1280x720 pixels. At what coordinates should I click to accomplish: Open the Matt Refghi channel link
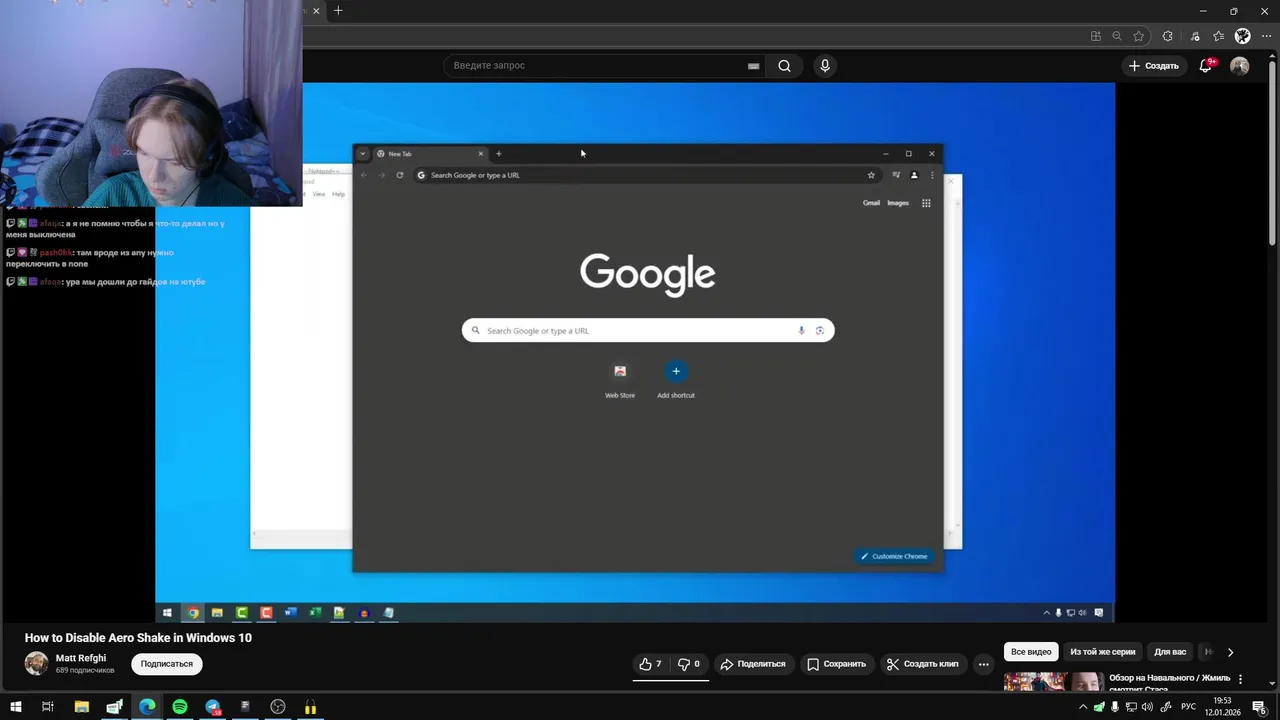[x=81, y=658]
